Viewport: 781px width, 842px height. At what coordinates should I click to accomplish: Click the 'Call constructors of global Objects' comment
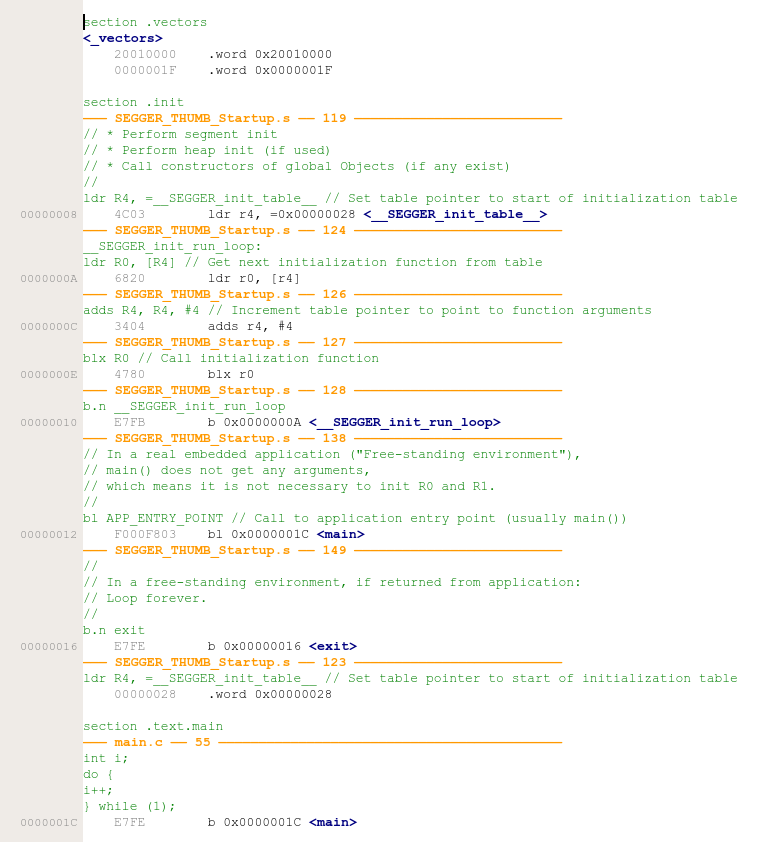[x=296, y=166]
